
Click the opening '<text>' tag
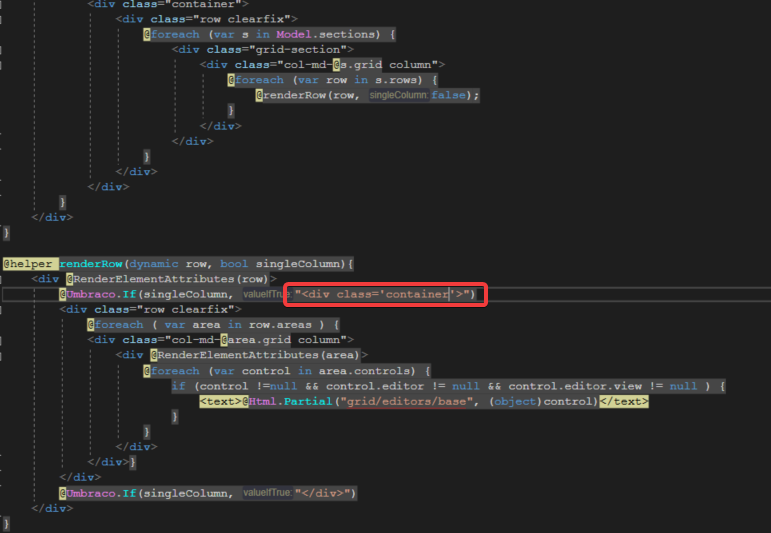click(220, 401)
